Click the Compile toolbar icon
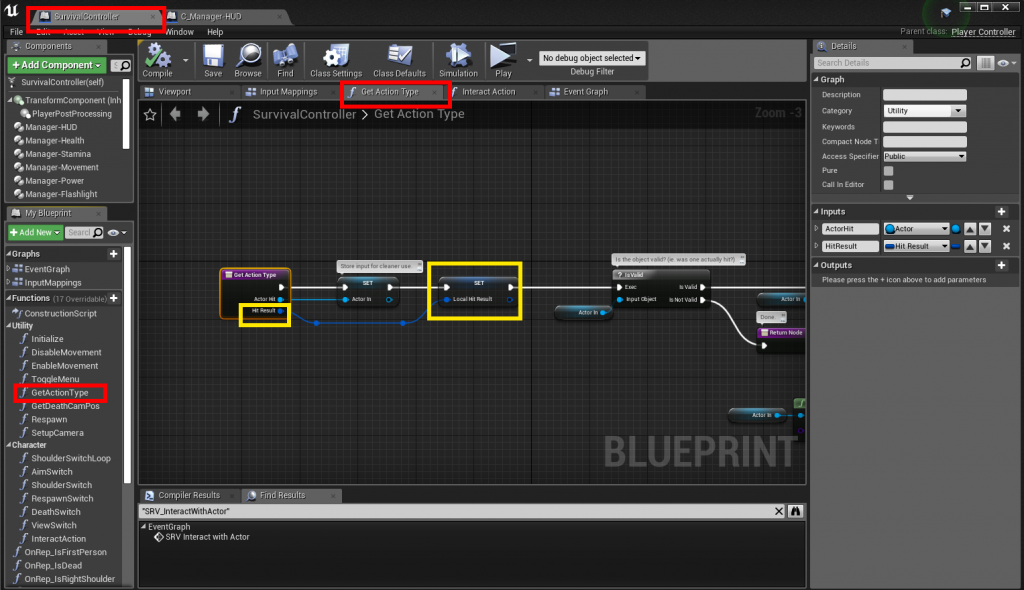The height and width of the screenshot is (590, 1024). (x=157, y=59)
